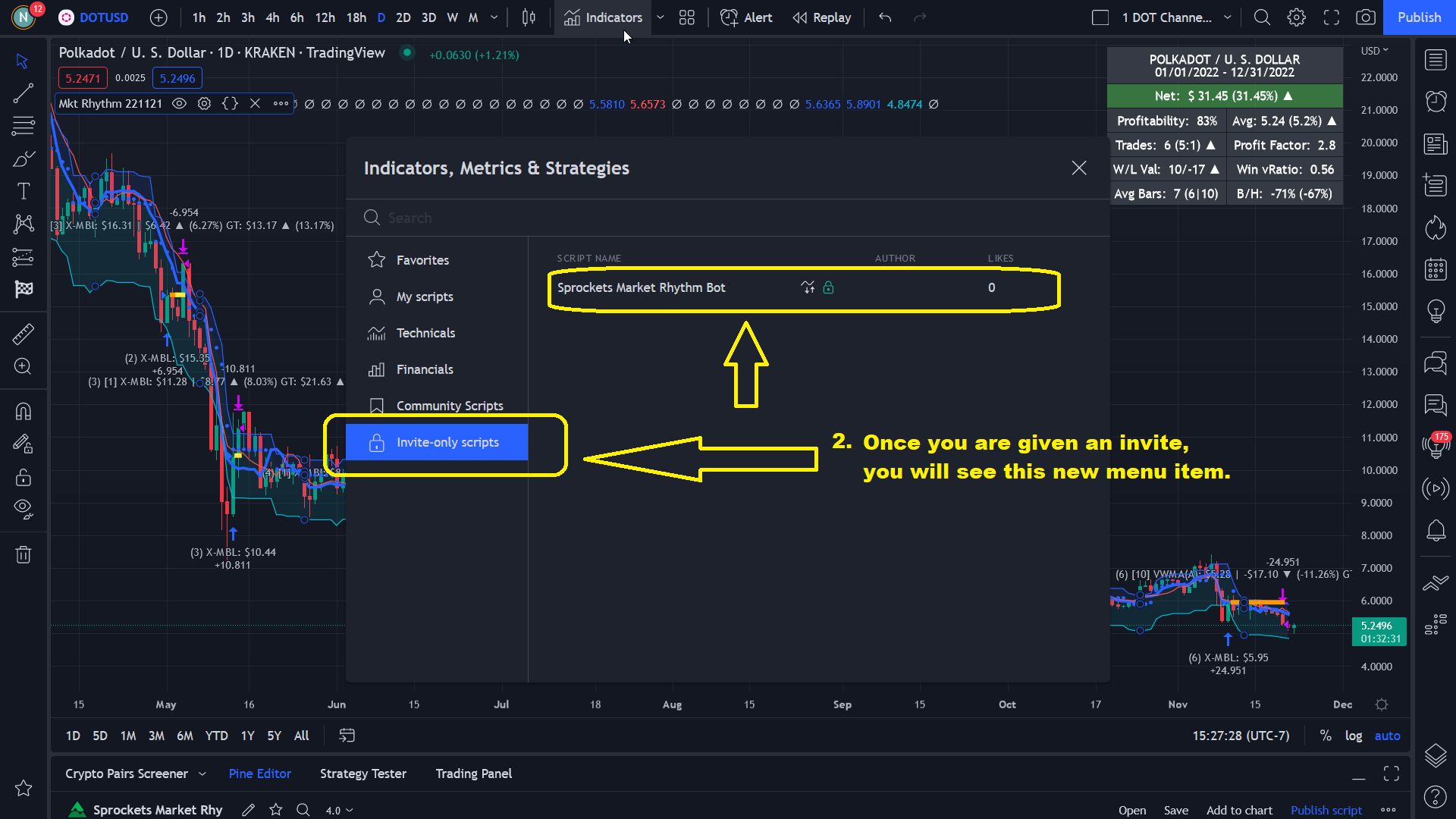Image resolution: width=1456 pixels, height=819 pixels.
Task: Click the Publish script link
Action: tap(1326, 810)
